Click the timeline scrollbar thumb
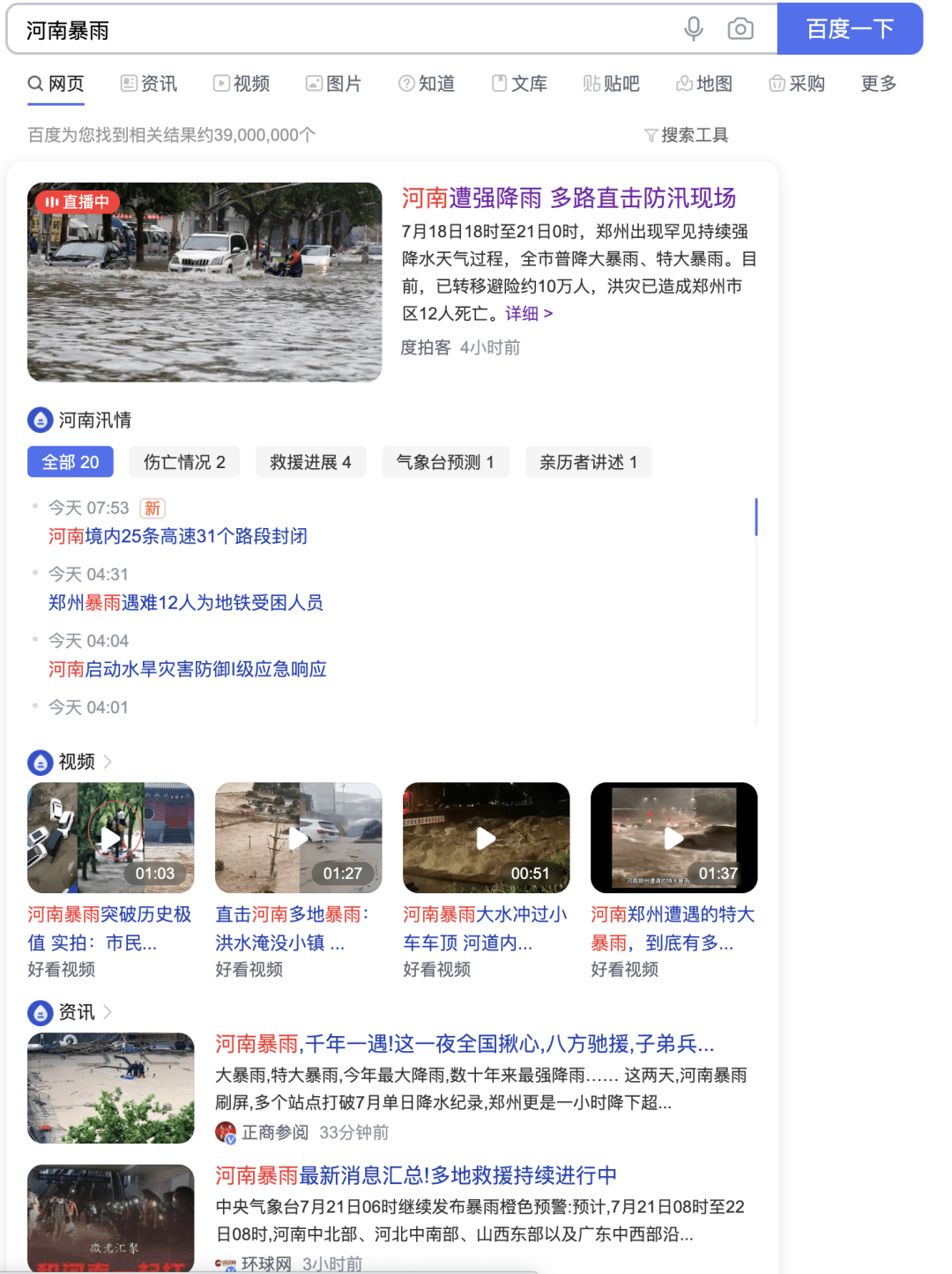This screenshot has height=1274, width=952. (756, 517)
